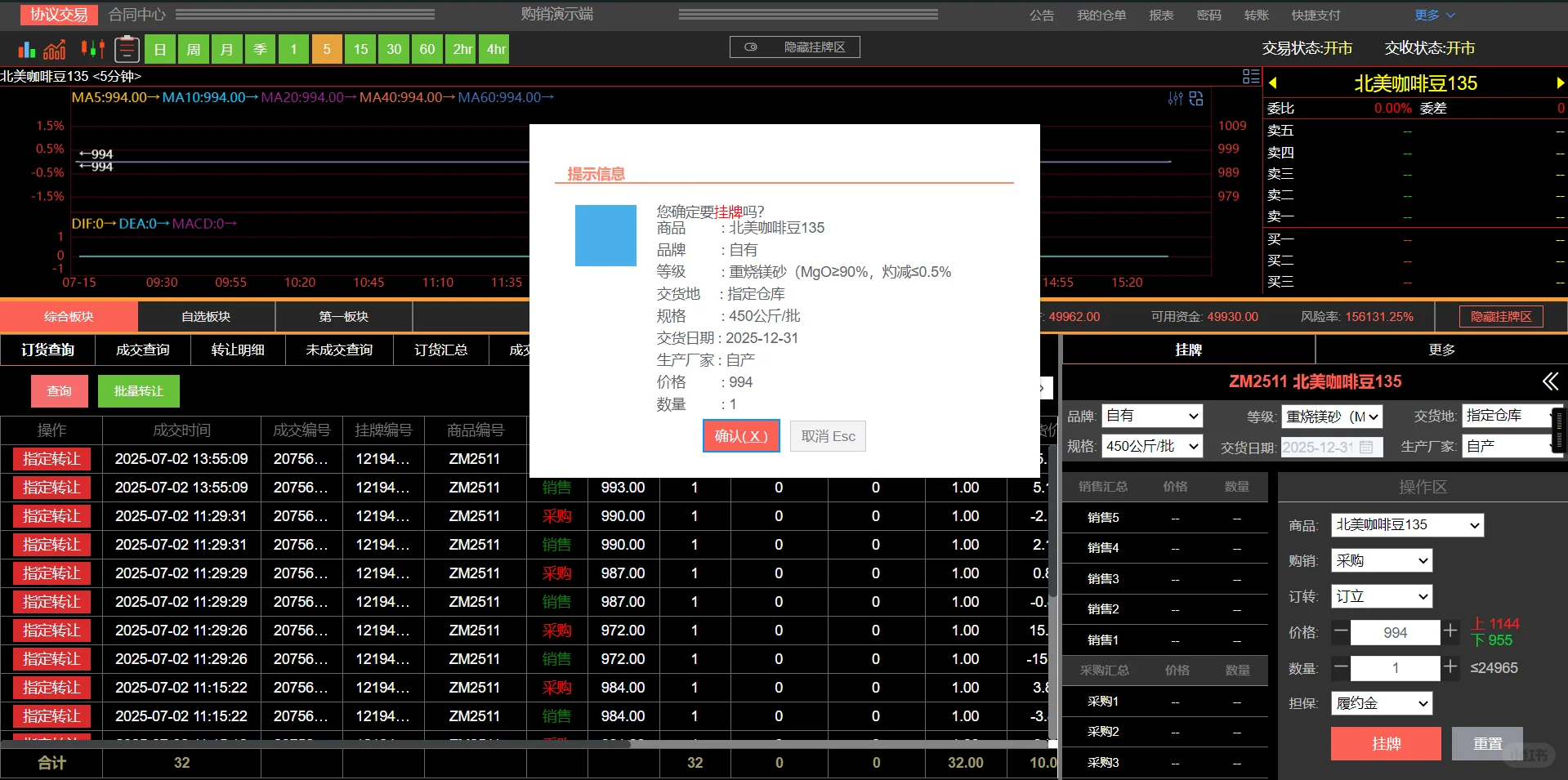
Task: Switch to the 自选板块 tab
Action: pyautogui.click(x=205, y=316)
